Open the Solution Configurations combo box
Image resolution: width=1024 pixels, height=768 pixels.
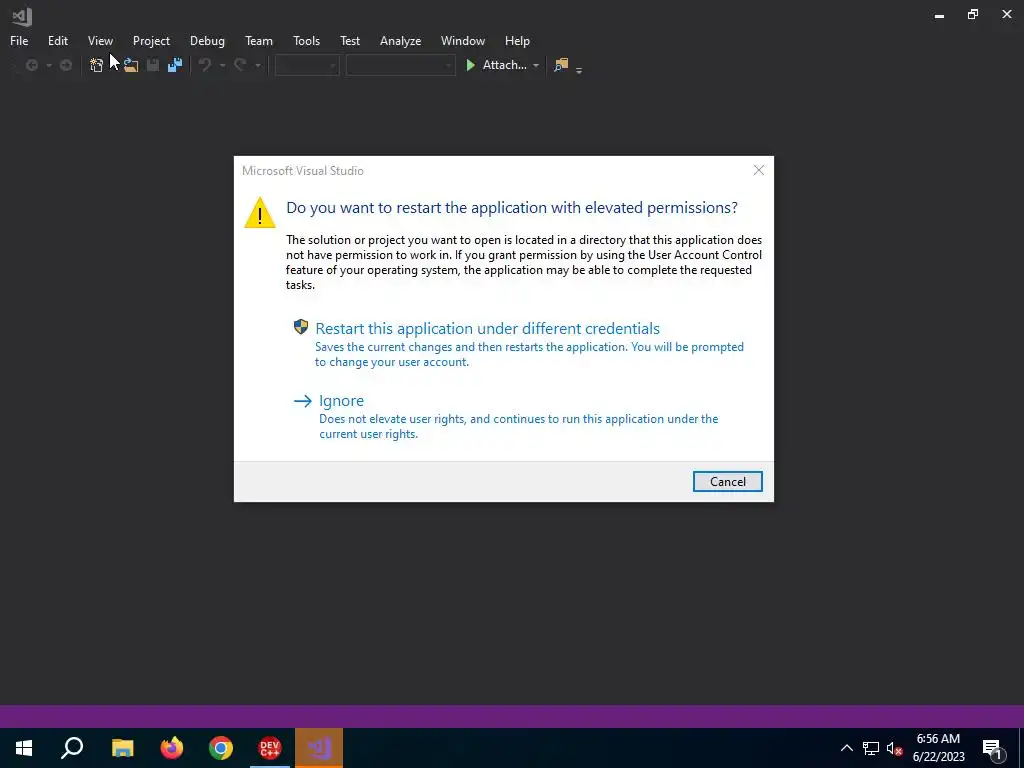[x=307, y=65]
